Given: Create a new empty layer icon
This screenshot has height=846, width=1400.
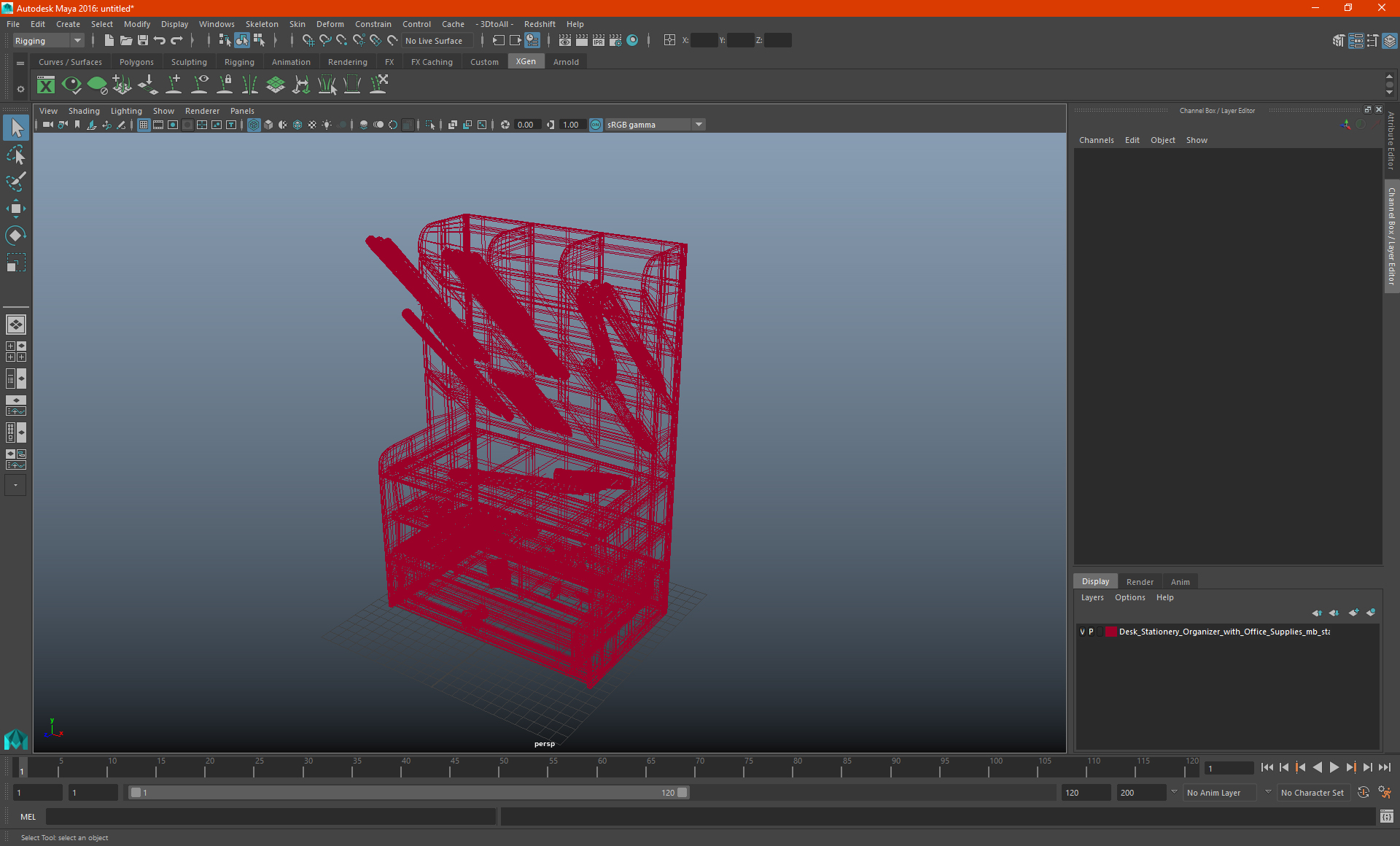Looking at the screenshot, I should point(1354,613).
